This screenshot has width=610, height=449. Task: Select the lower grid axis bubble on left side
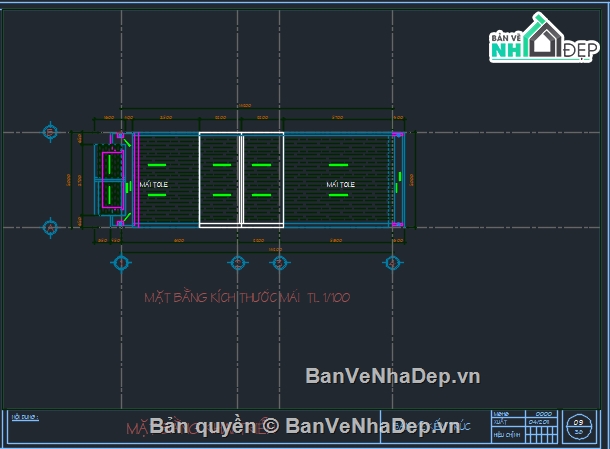(51, 228)
